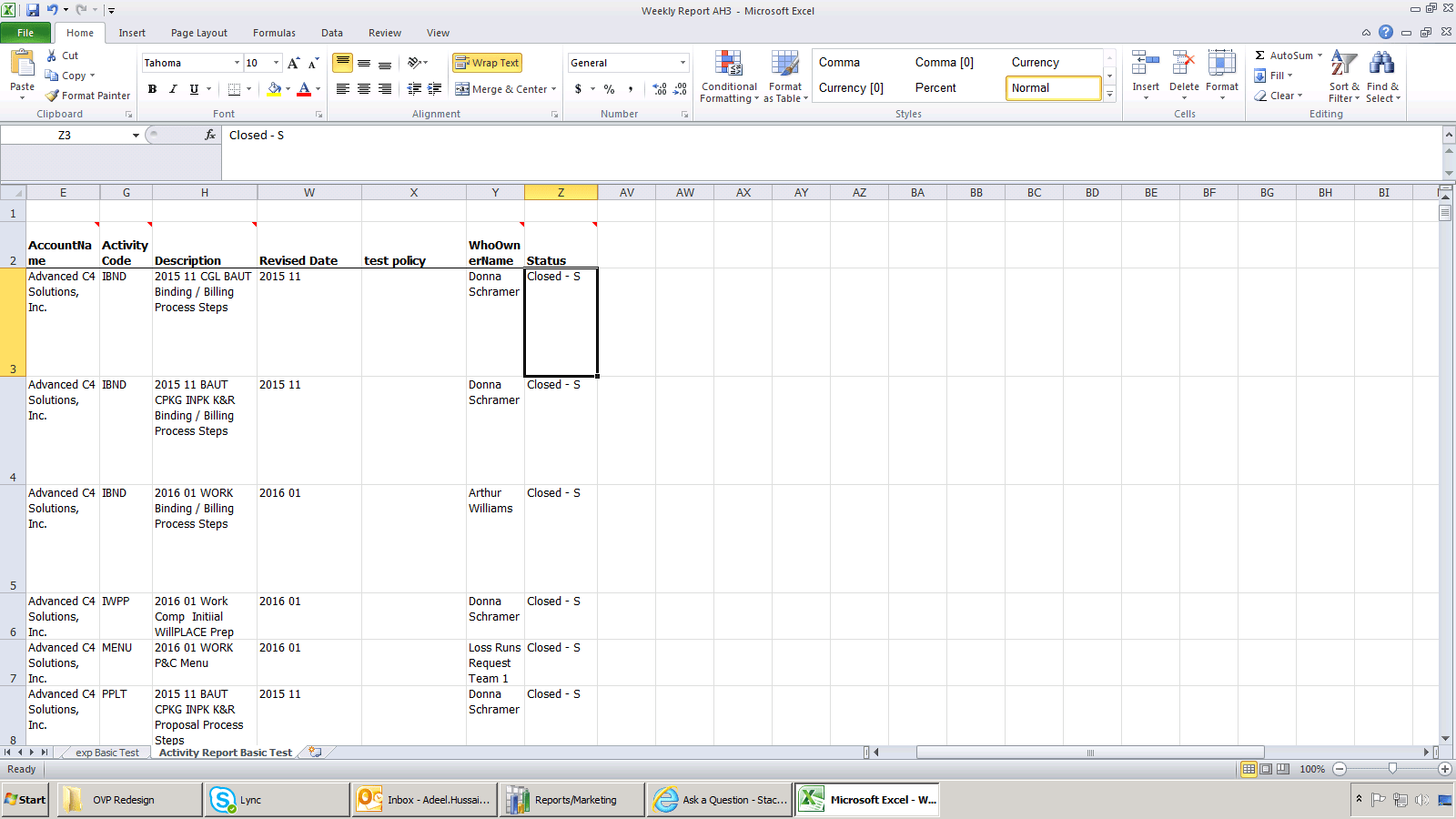The height and width of the screenshot is (819, 1456).
Task: Click the zoom slider handle
Action: click(x=1392, y=769)
